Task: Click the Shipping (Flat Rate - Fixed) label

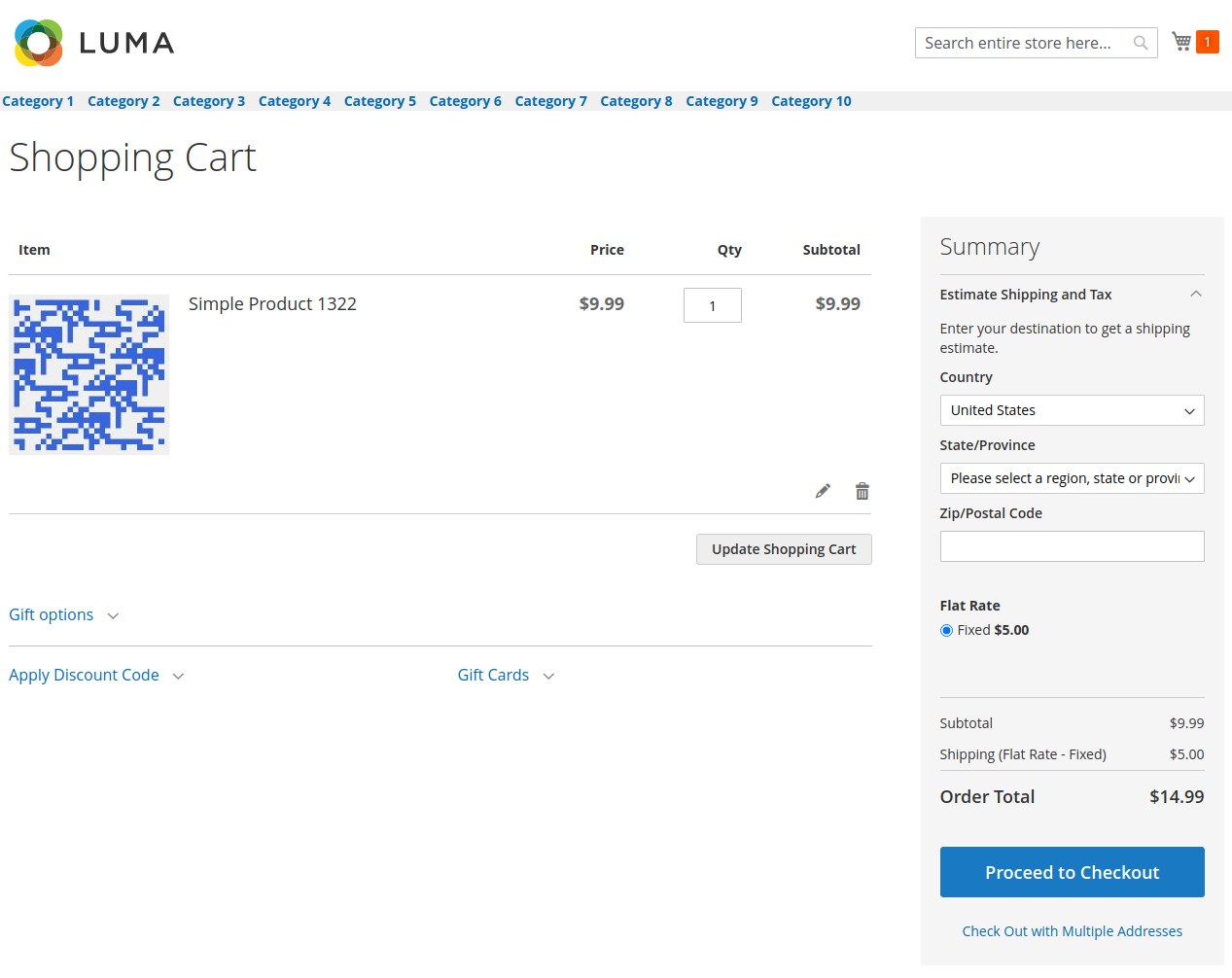Action: (1023, 754)
